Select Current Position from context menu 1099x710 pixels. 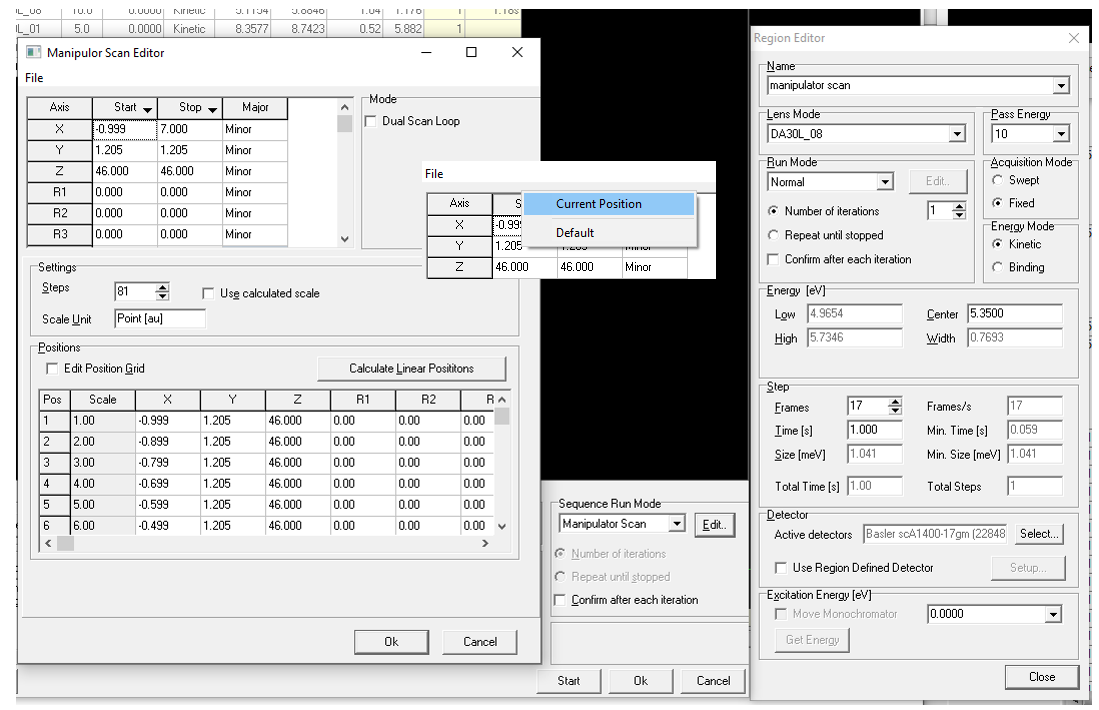pyautogui.click(x=598, y=204)
